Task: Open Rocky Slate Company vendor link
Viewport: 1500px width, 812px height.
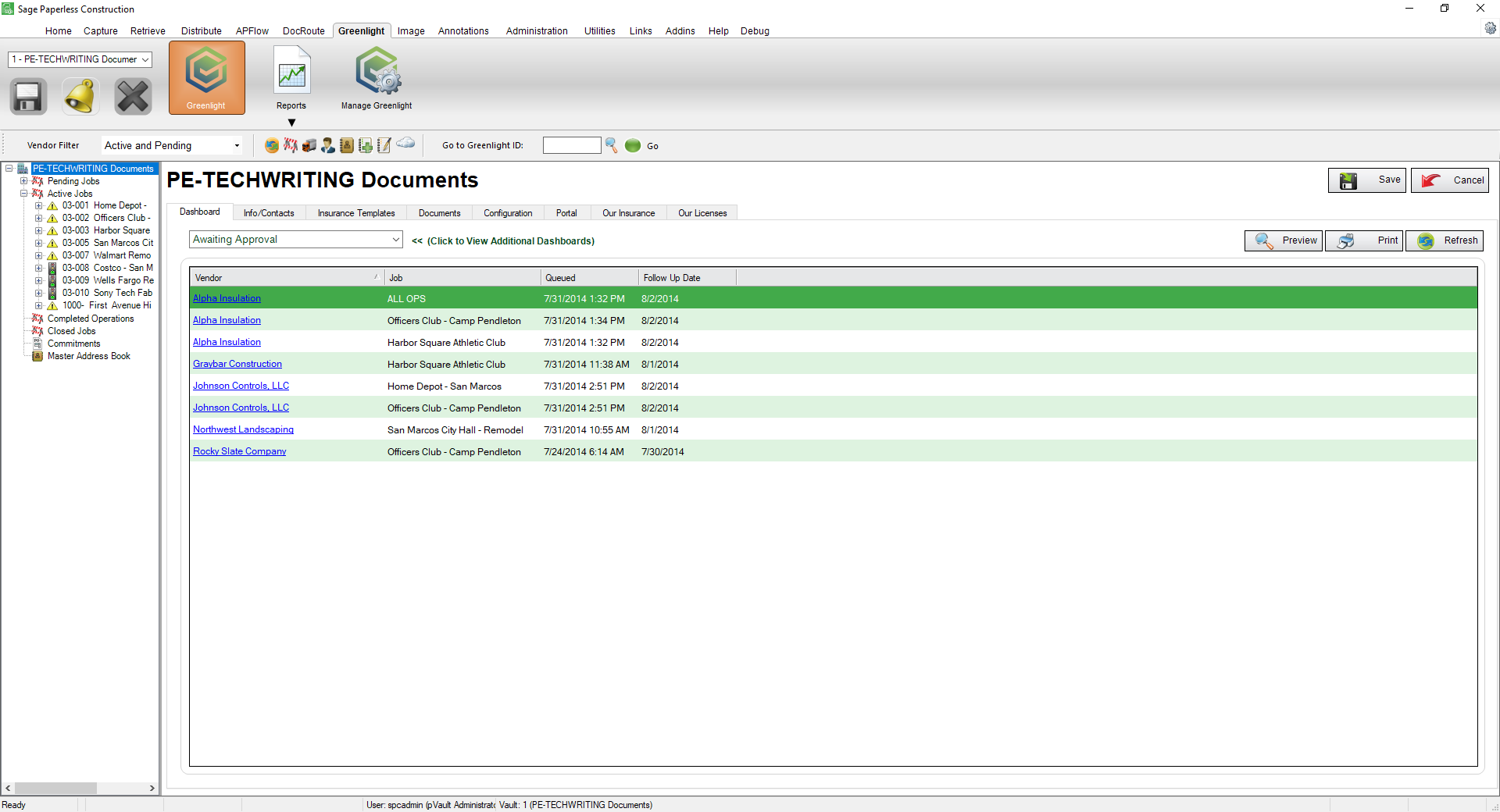Action: pos(239,451)
